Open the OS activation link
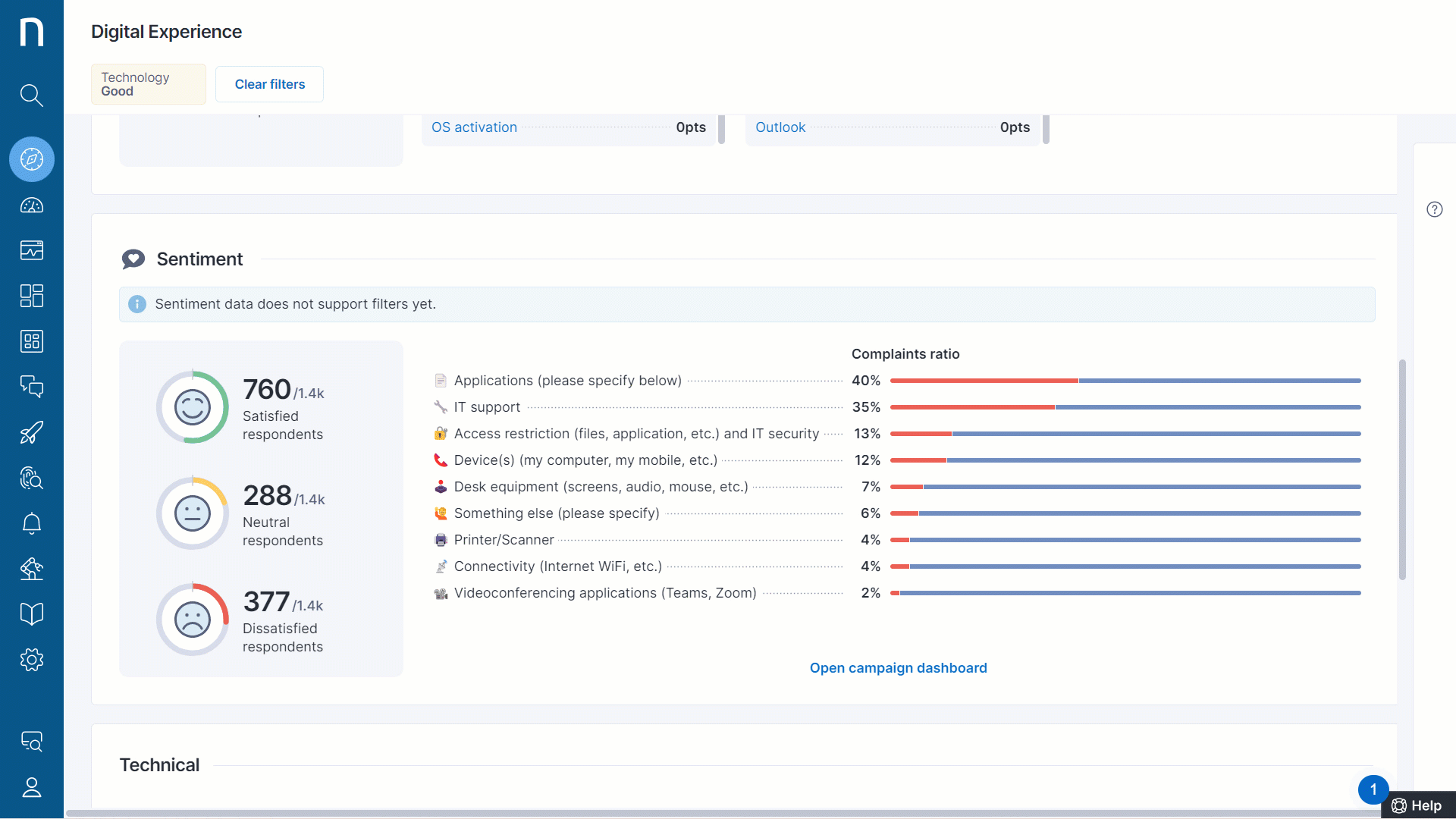Image resolution: width=1456 pixels, height=819 pixels. (474, 127)
